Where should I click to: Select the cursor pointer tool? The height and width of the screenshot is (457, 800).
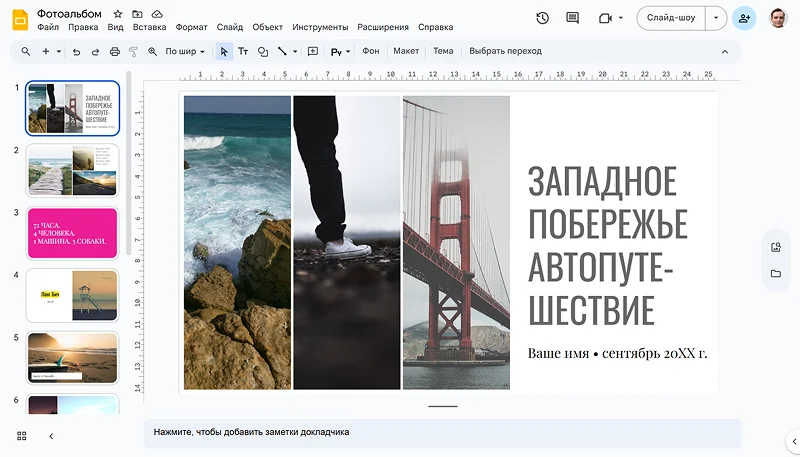224,52
